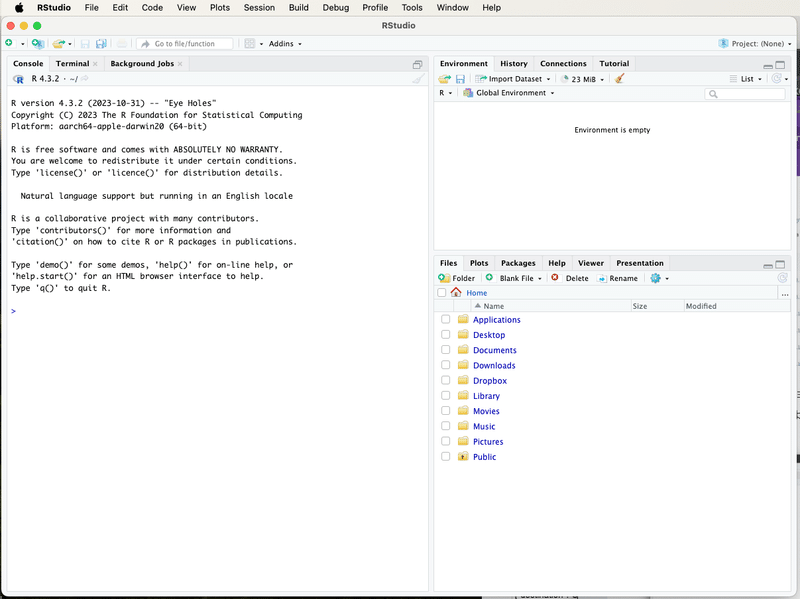Refresh the file listing

coord(782,278)
